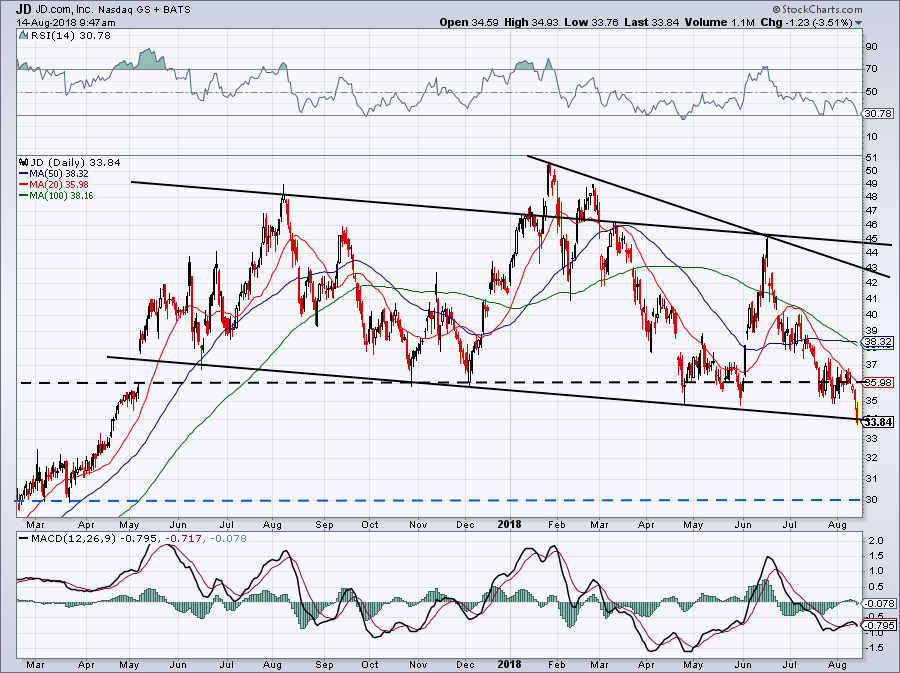Click the boxed -0.078 MACD axis label
Screen dimensions: 900x673
[x=880, y=604]
